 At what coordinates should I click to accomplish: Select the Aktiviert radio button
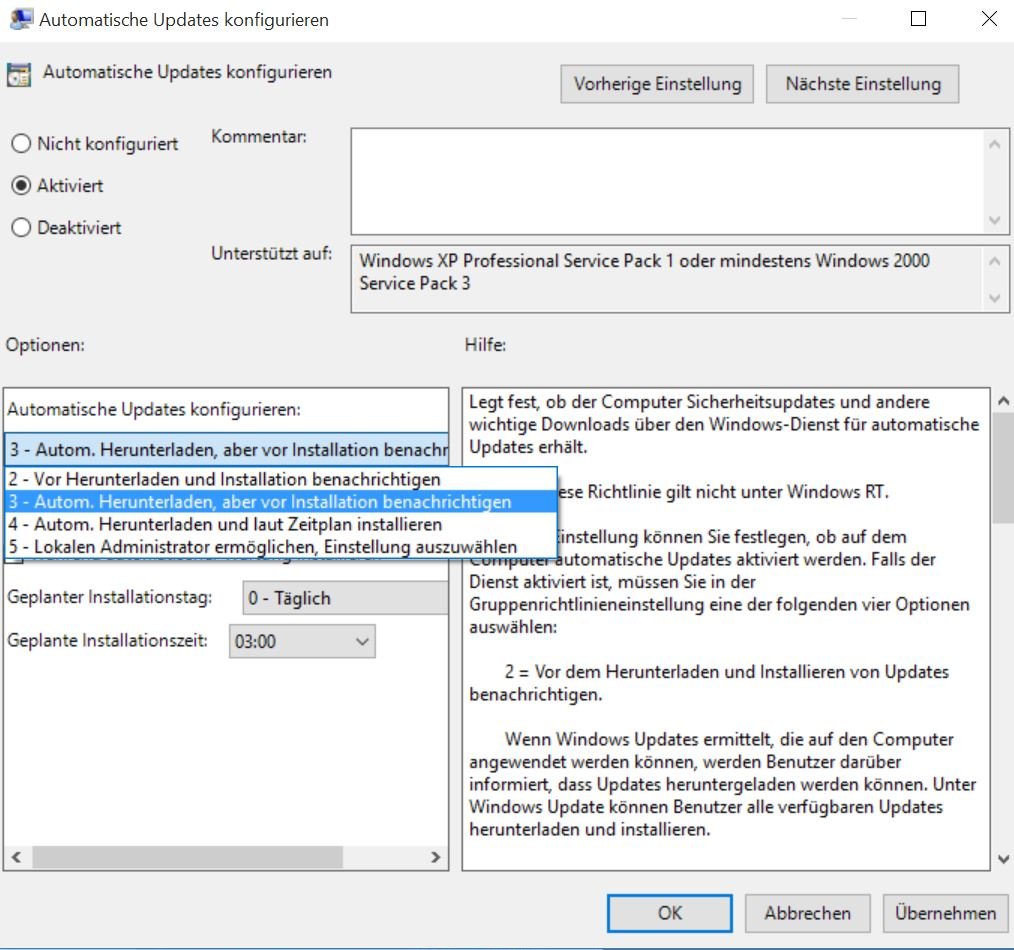(21, 186)
